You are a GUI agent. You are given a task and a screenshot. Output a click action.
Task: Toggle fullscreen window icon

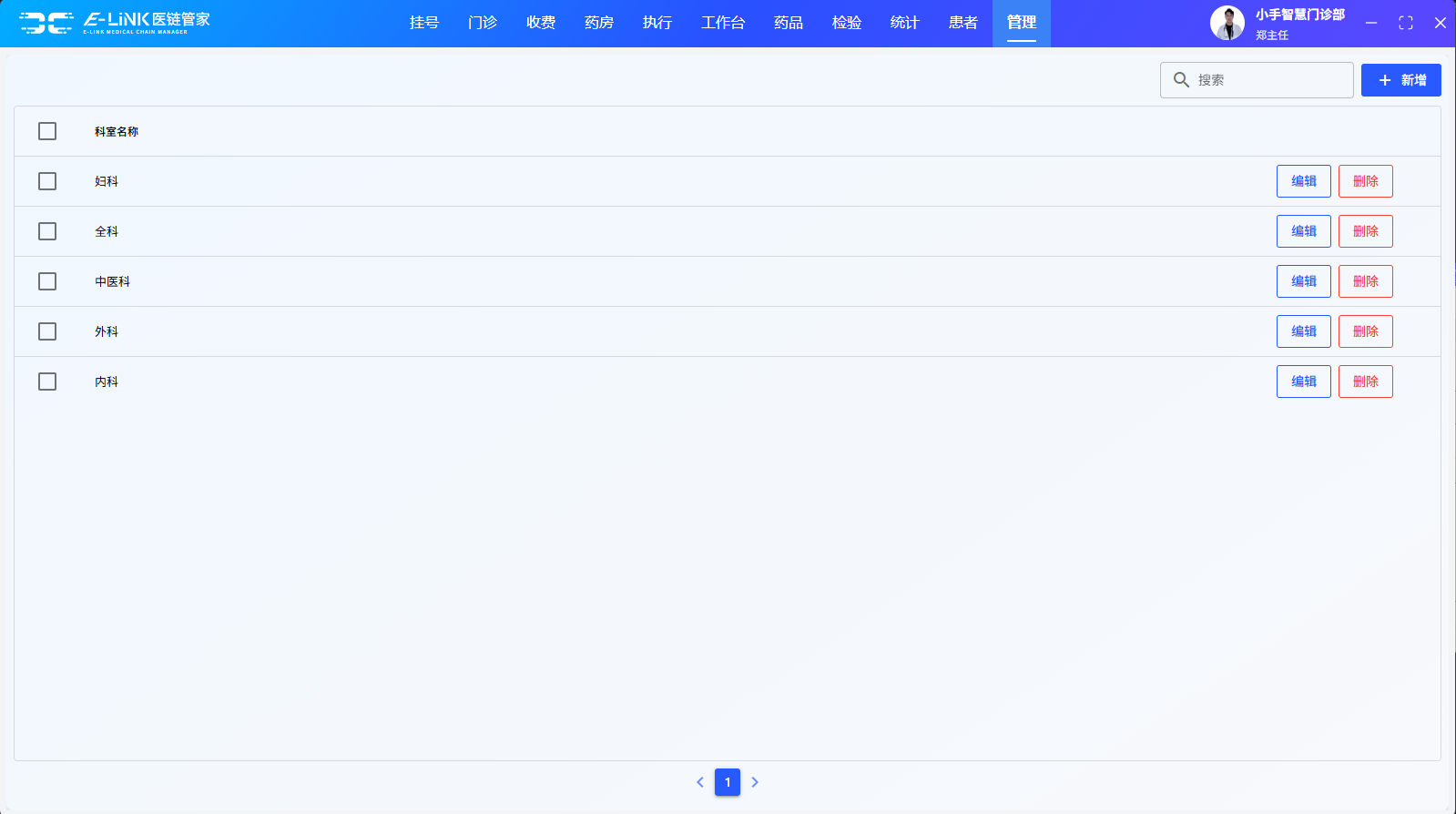(1405, 23)
